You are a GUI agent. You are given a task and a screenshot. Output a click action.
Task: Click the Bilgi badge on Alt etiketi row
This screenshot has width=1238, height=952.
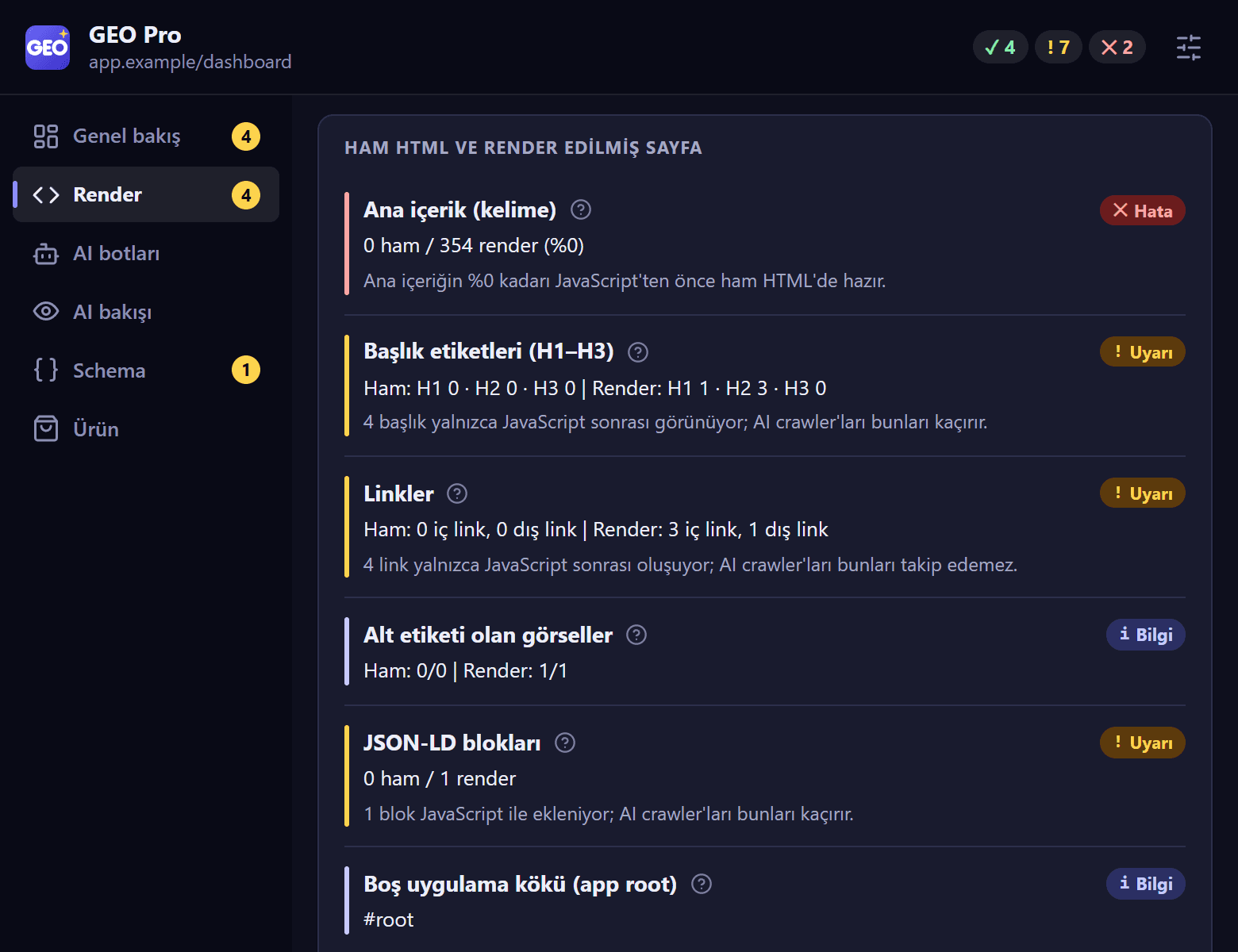(1146, 635)
